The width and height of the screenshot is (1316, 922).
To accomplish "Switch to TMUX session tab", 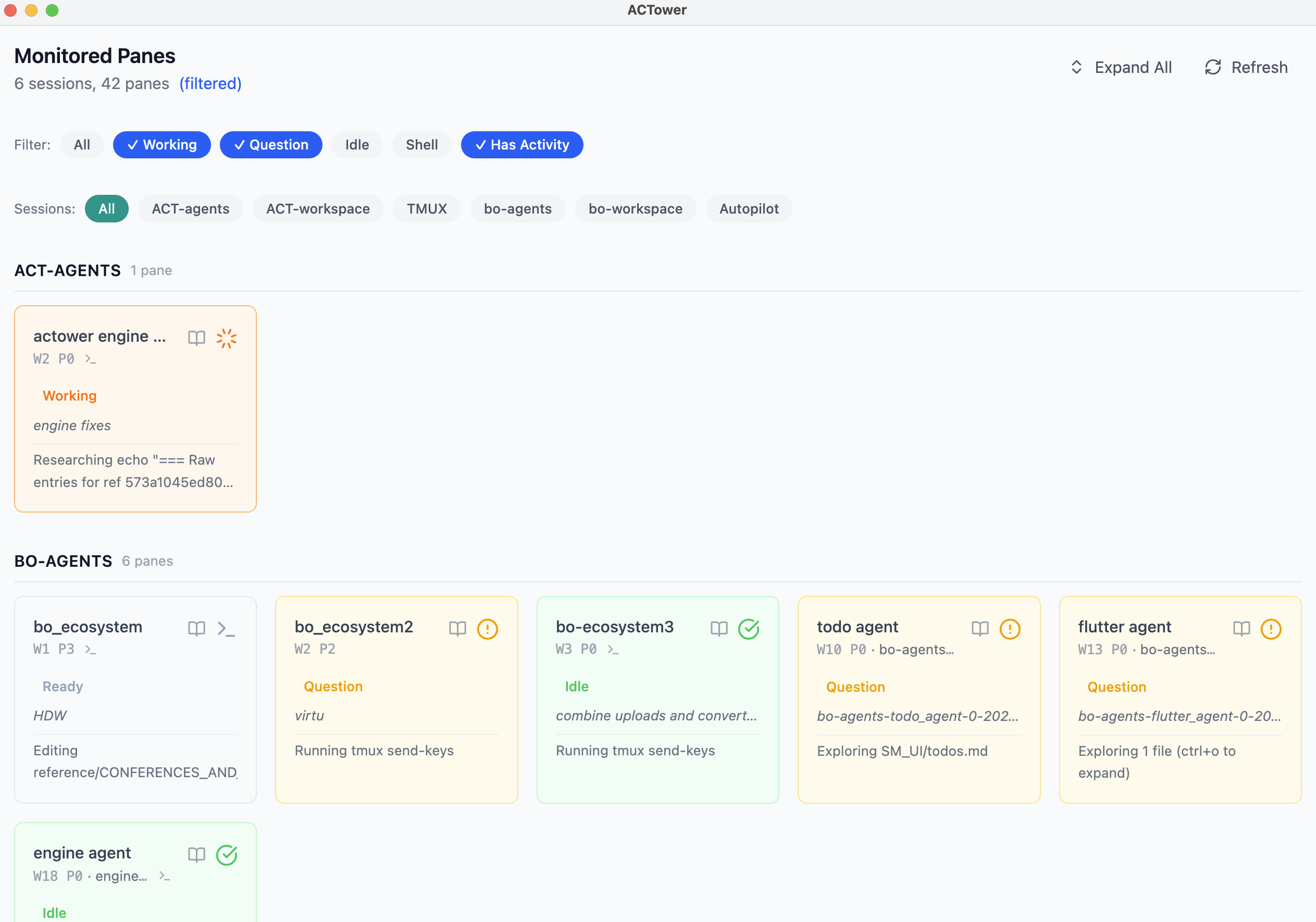I will (x=427, y=208).
